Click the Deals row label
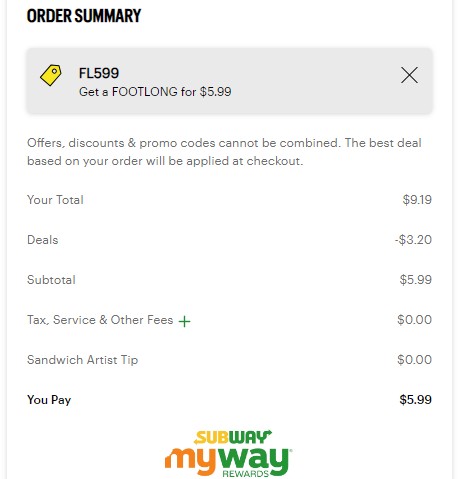Viewport: 471px width, 479px height. [43, 240]
